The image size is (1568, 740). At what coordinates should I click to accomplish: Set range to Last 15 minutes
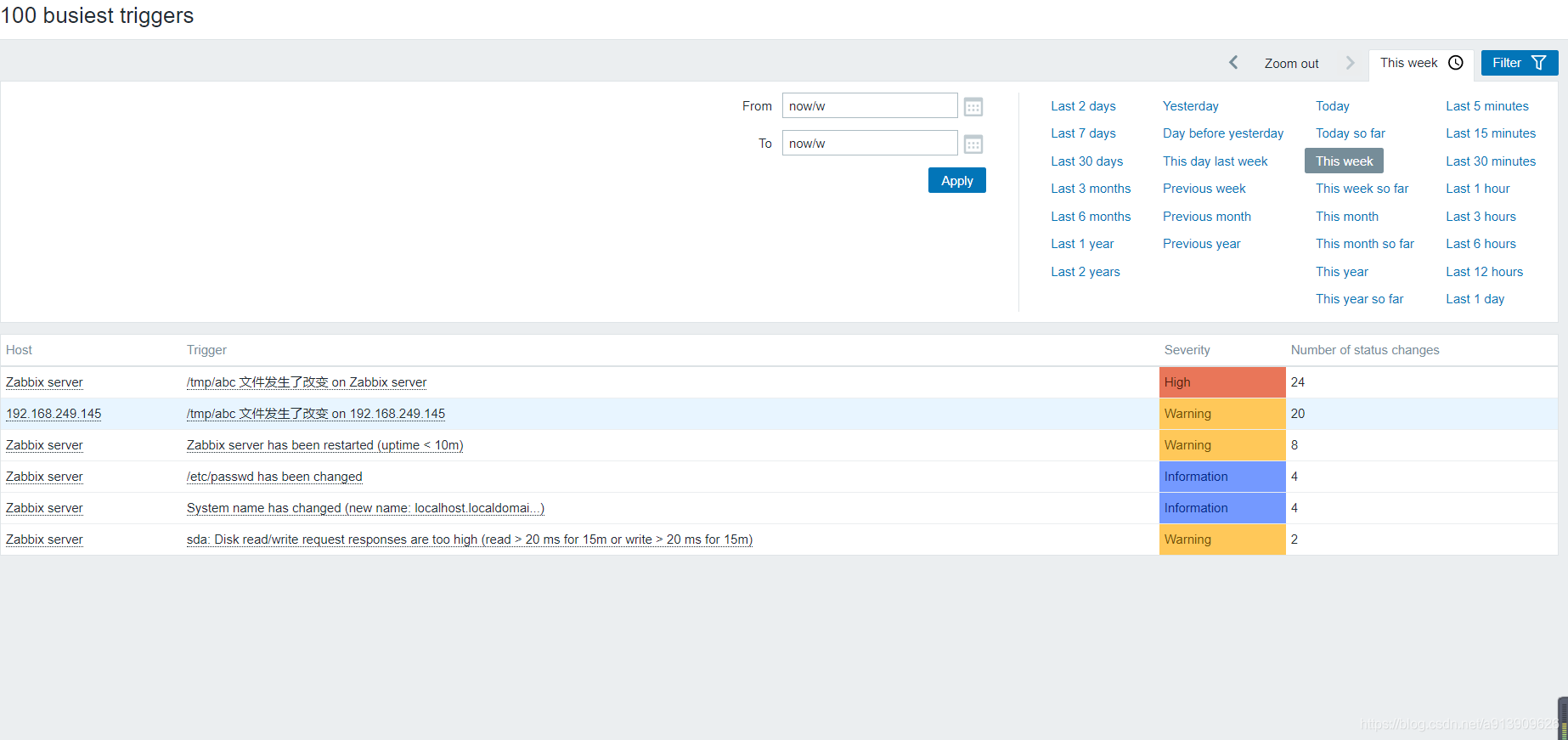1490,133
